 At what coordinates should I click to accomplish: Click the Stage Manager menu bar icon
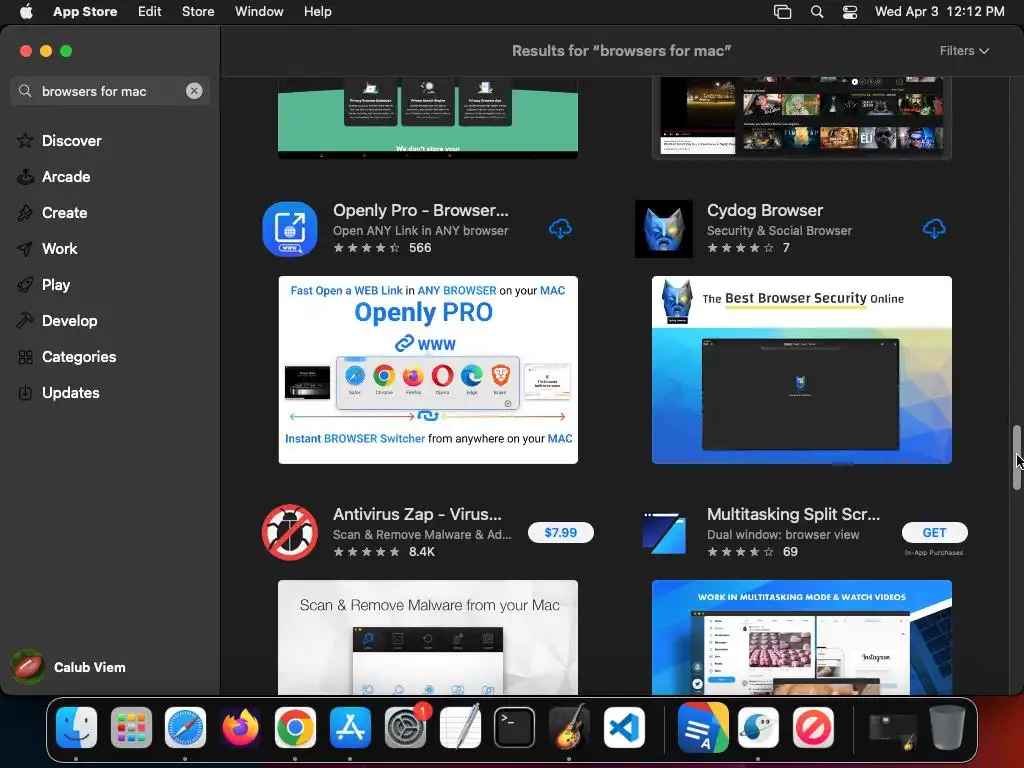(x=782, y=11)
